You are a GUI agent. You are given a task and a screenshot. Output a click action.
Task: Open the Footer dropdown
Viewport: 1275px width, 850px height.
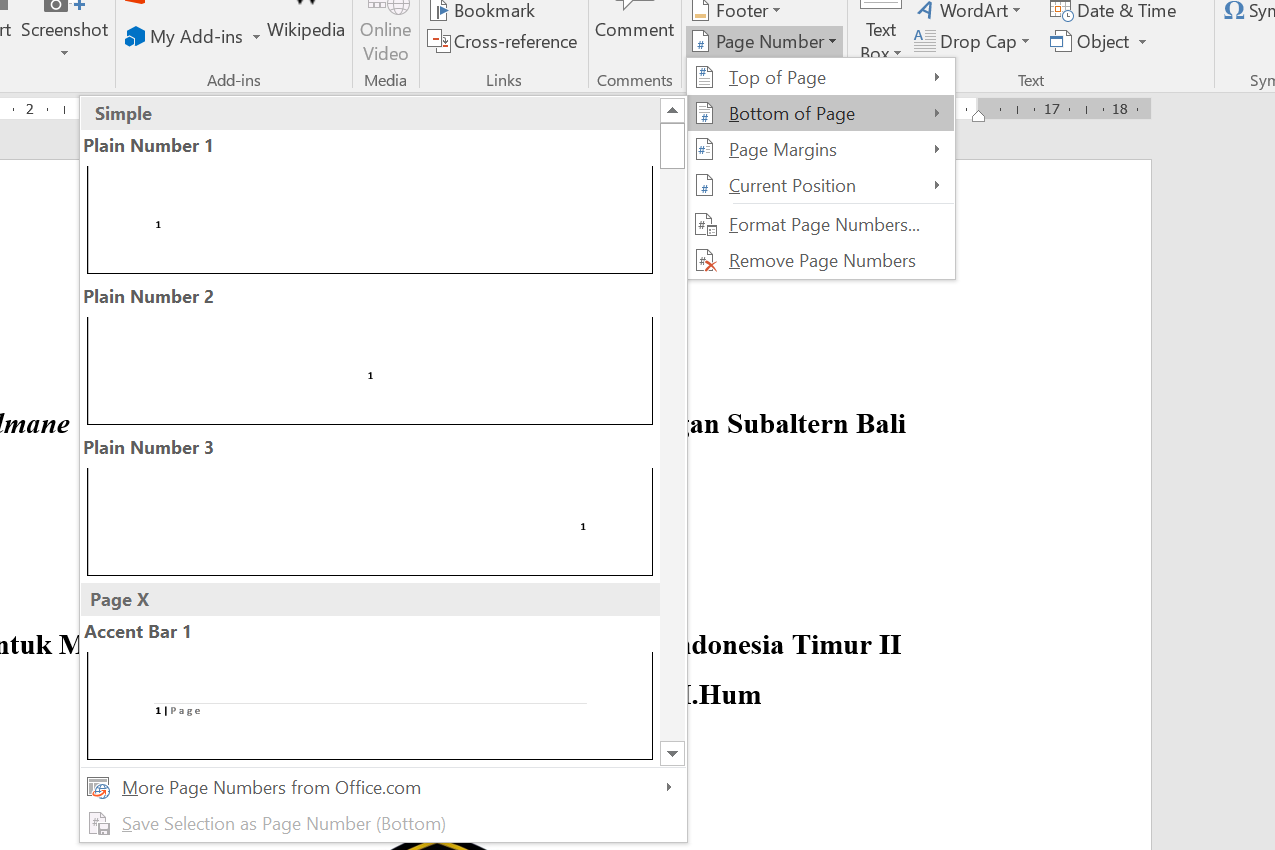pos(735,11)
